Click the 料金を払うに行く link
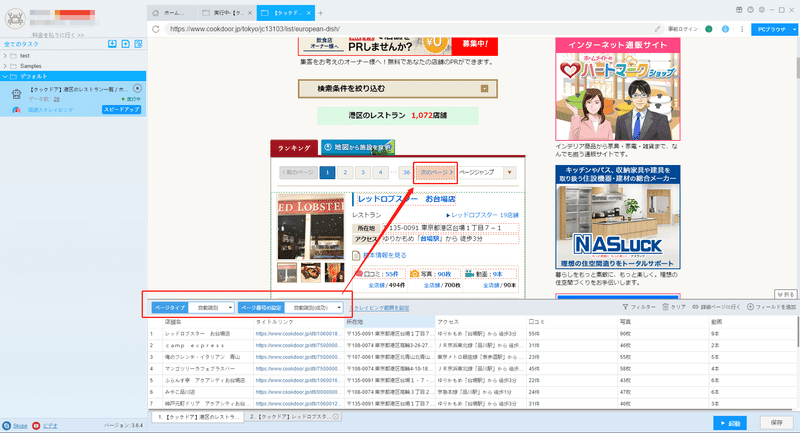 tap(58, 35)
